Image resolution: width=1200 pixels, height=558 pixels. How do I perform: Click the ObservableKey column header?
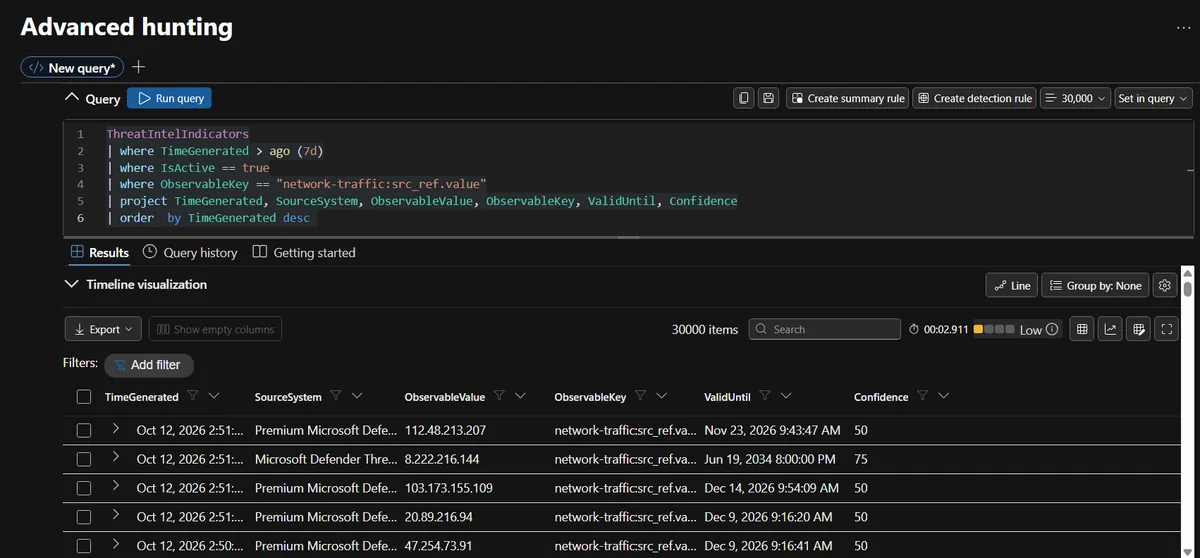(590, 397)
